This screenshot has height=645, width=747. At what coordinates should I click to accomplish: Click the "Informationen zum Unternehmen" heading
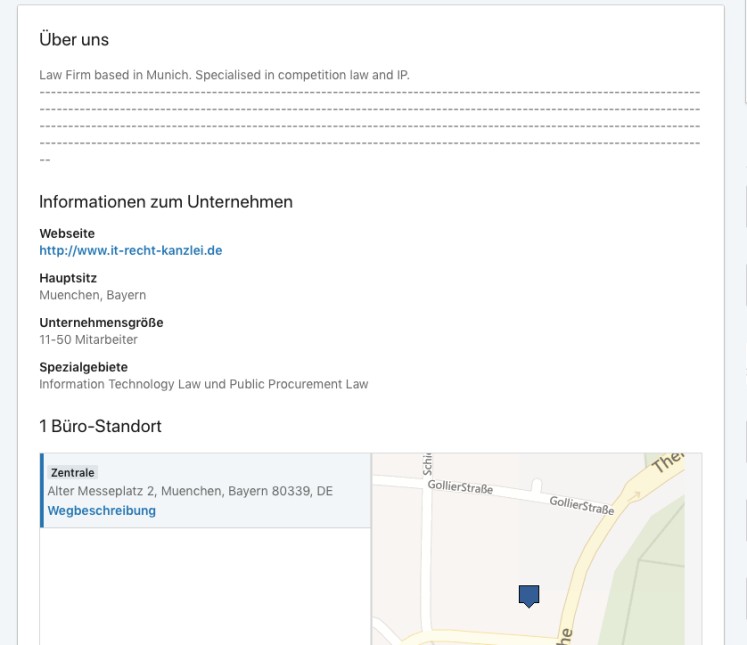coord(166,202)
